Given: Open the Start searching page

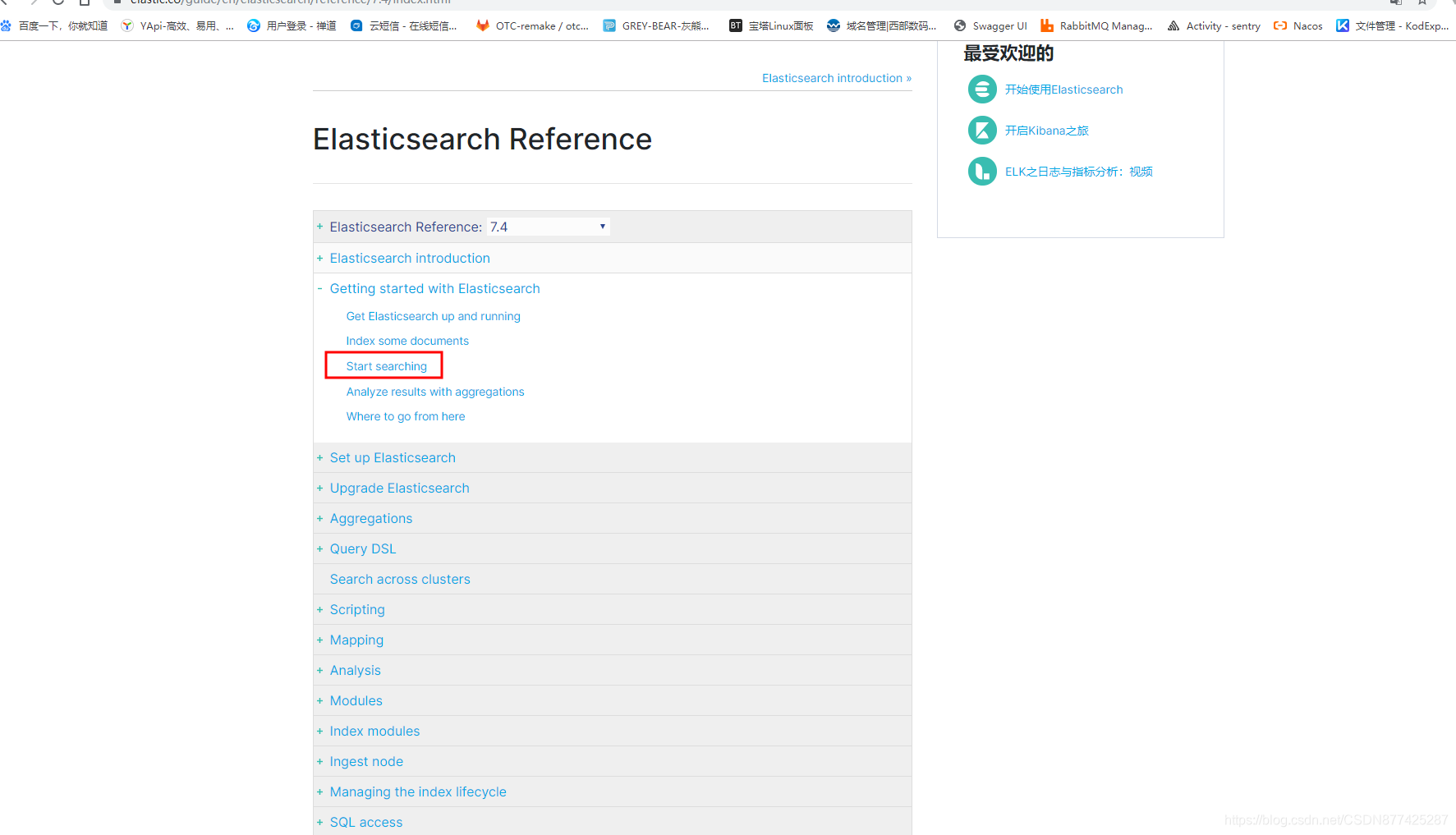Looking at the screenshot, I should (387, 366).
